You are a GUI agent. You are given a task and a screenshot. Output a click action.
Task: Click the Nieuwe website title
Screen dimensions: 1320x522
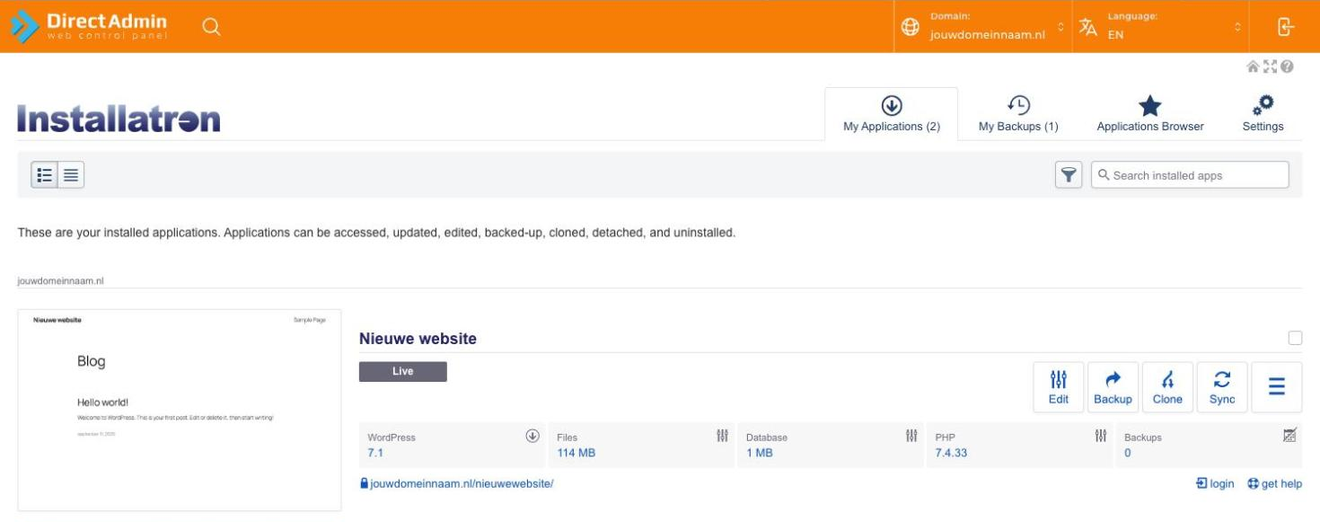(418, 339)
